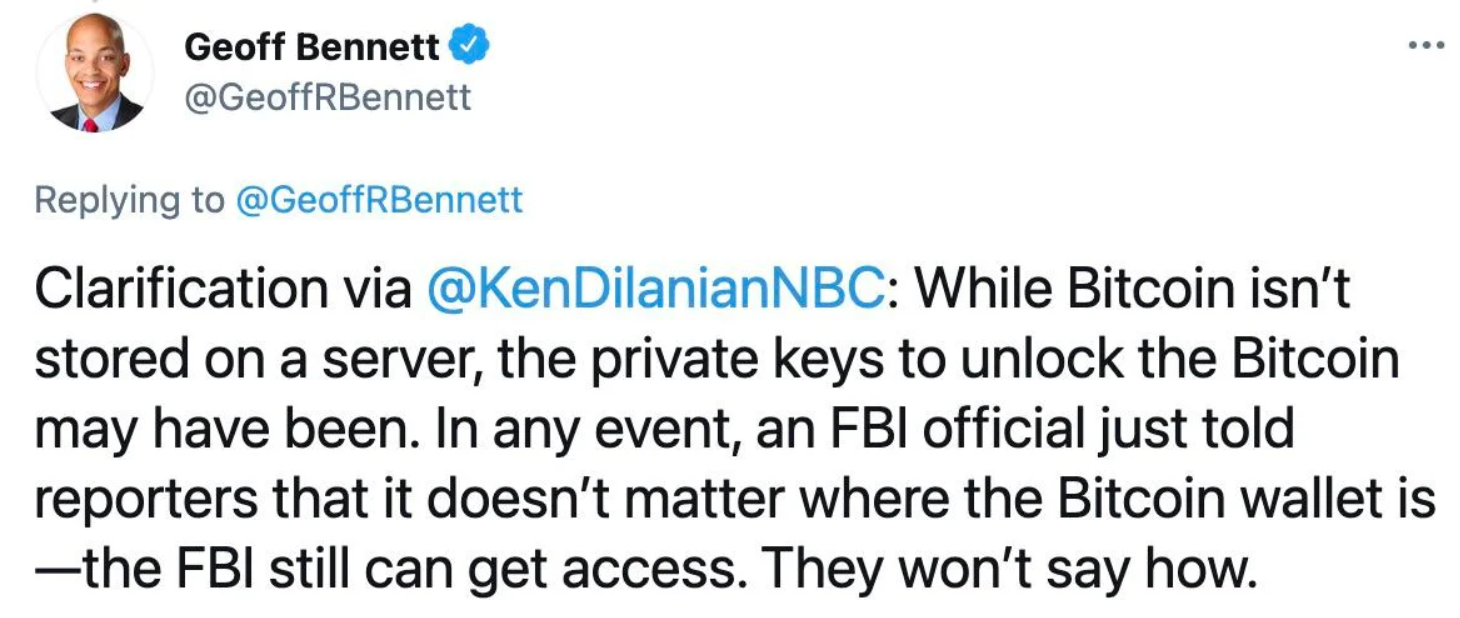The image size is (1460, 618).
Task: Click the blue checkmark inside the badge
Action: coord(467,43)
